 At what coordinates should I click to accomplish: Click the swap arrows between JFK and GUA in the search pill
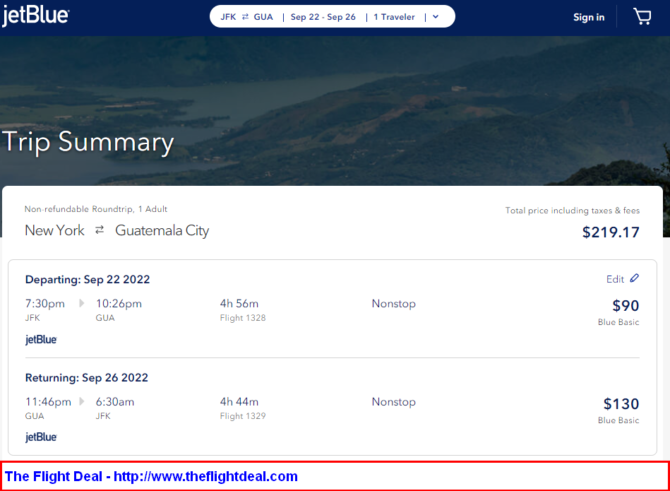pyautogui.click(x=245, y=17)
